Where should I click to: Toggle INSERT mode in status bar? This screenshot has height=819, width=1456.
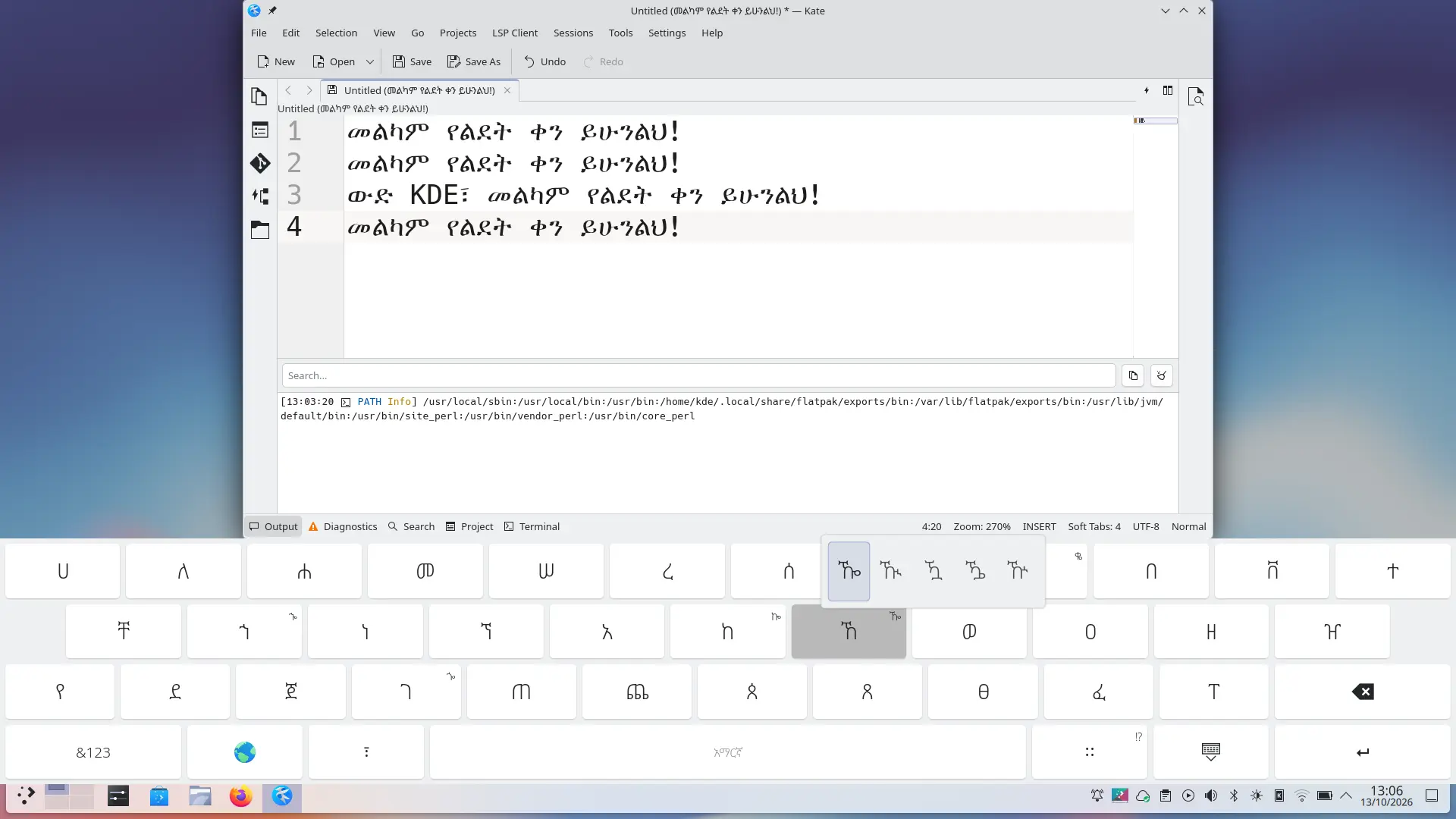coord(1039,526)
